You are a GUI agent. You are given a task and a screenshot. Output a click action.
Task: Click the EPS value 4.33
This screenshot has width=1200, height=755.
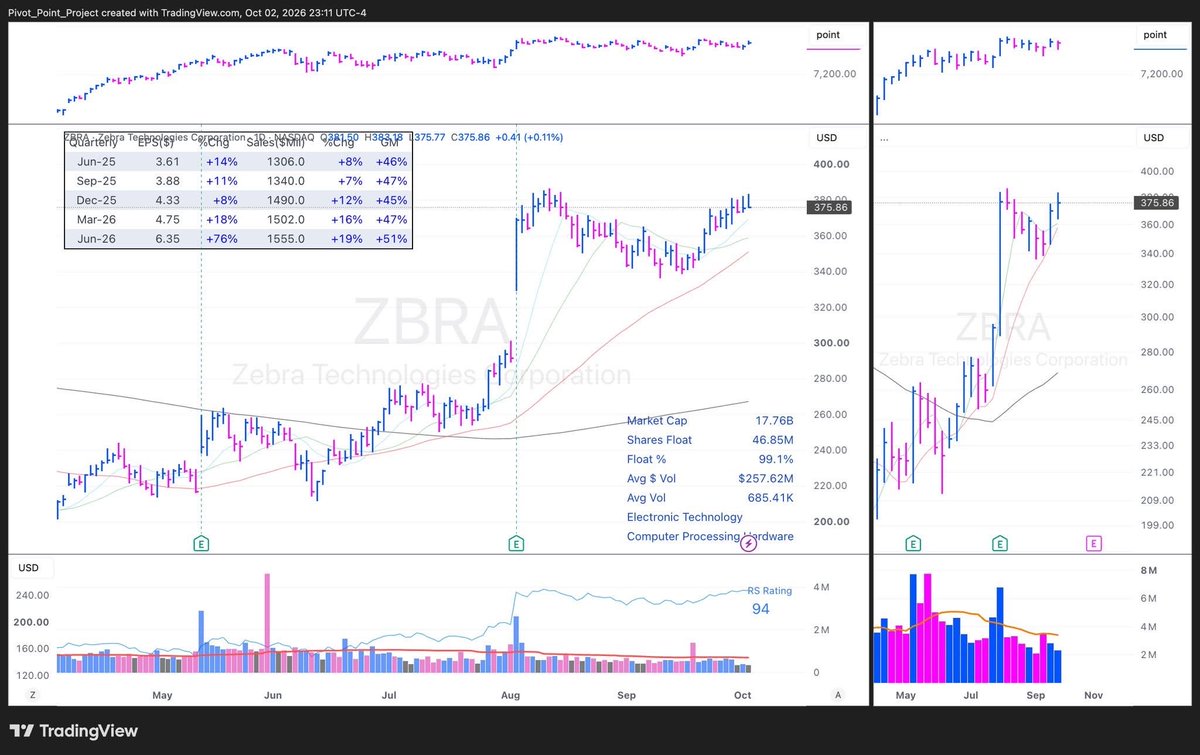point(165,200)
